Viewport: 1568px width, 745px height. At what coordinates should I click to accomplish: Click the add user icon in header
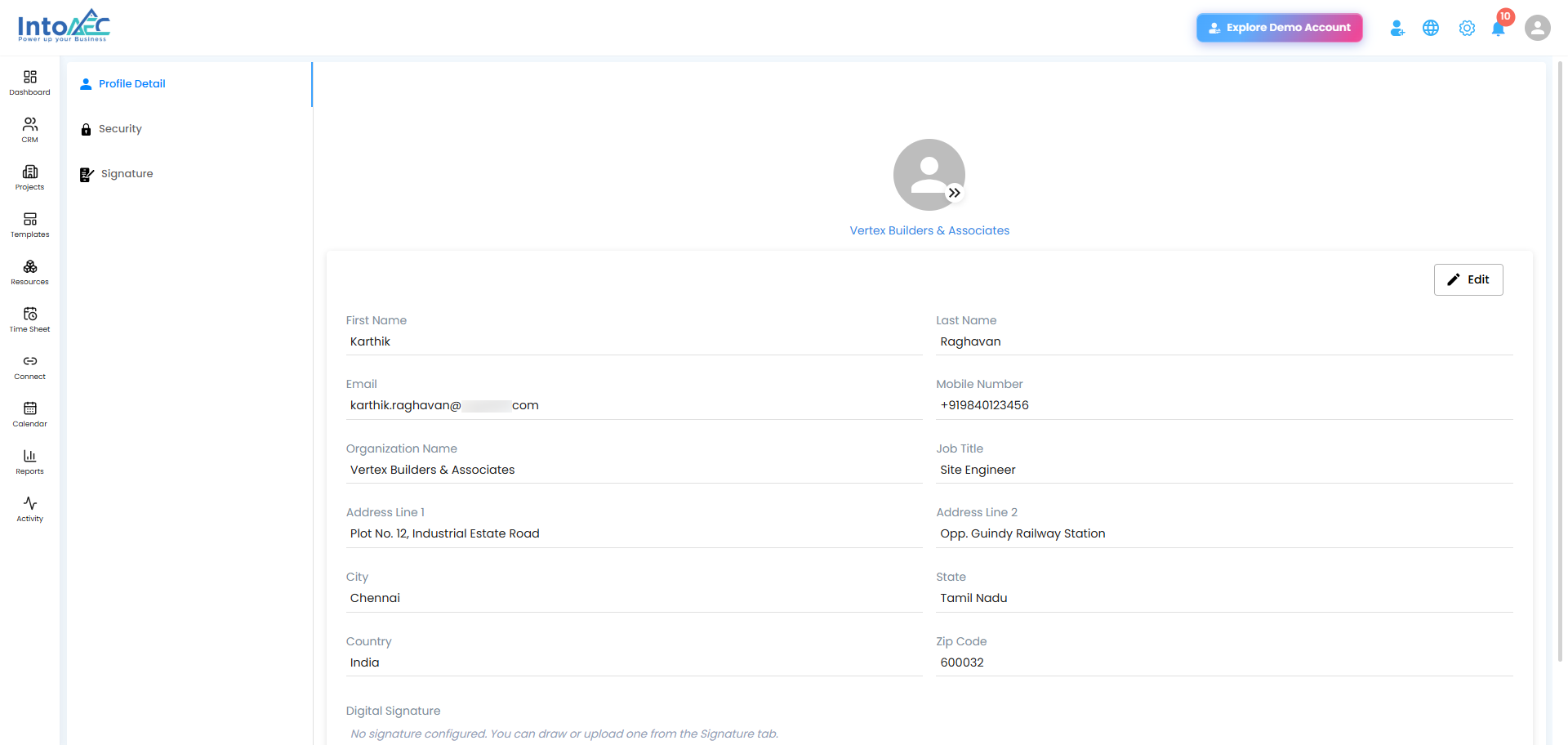pos(1397,28)
